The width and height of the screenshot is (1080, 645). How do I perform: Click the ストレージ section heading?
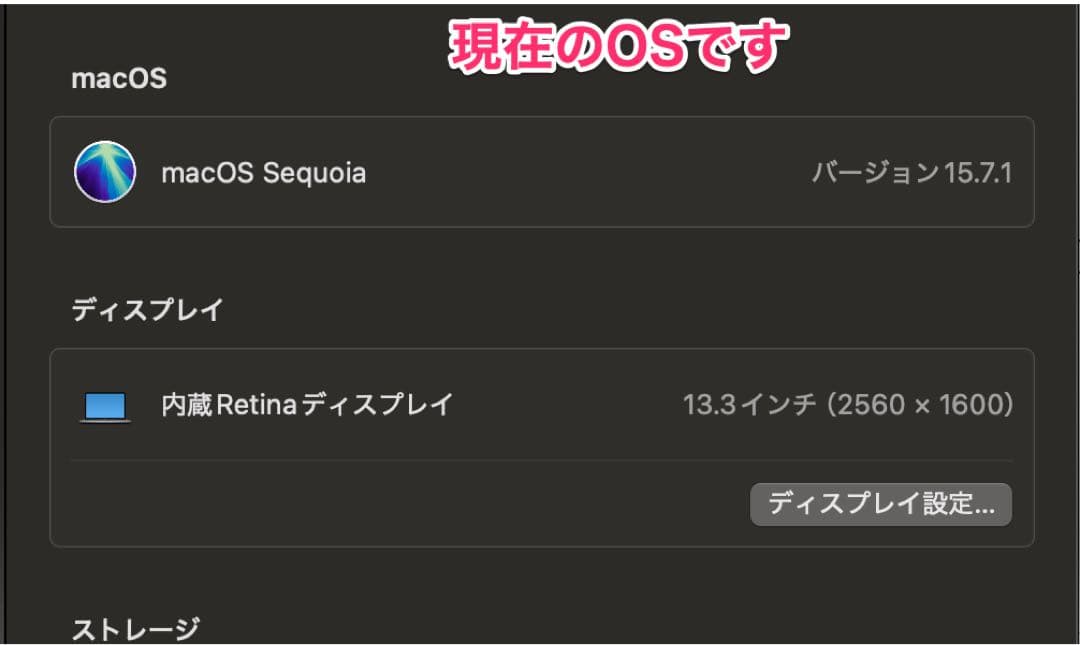point(135,629)
